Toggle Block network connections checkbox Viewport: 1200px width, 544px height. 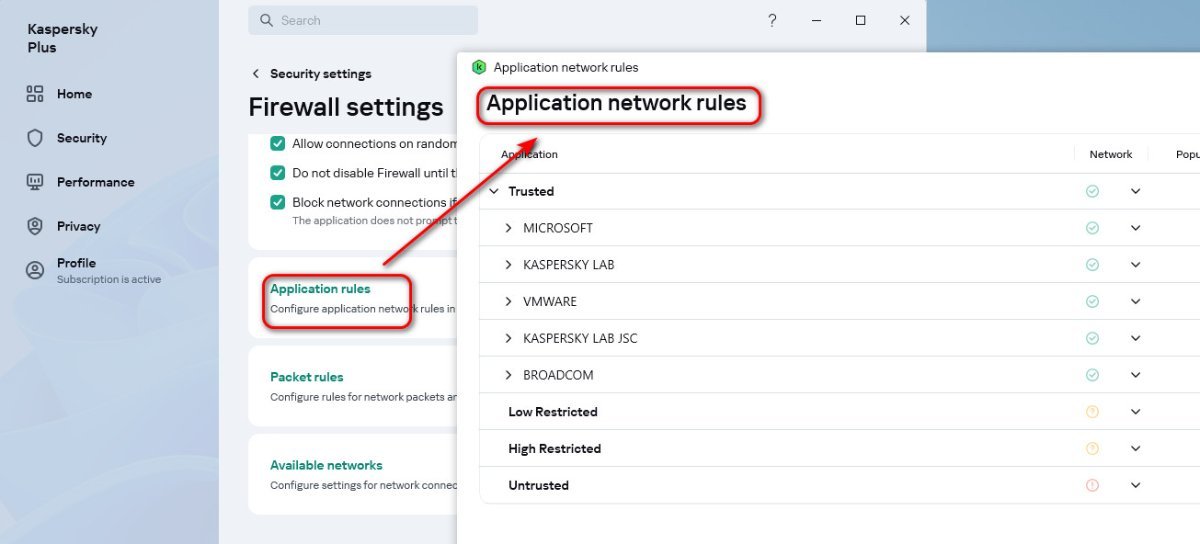pos(278,202)
